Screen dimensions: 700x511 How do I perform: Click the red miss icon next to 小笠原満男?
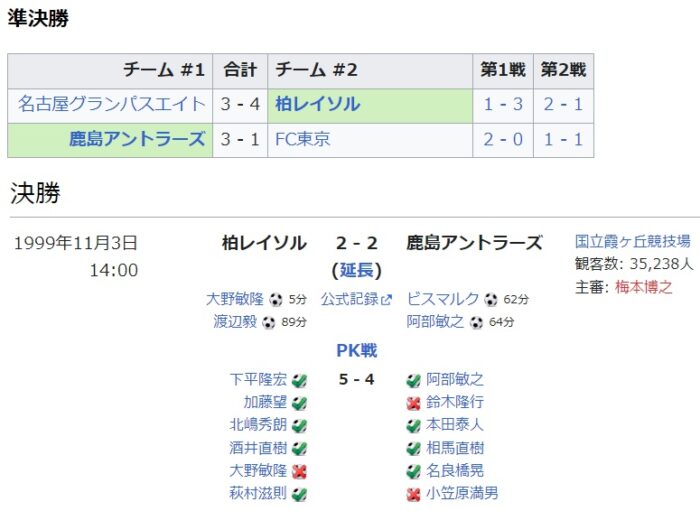(x=414, y=494)
